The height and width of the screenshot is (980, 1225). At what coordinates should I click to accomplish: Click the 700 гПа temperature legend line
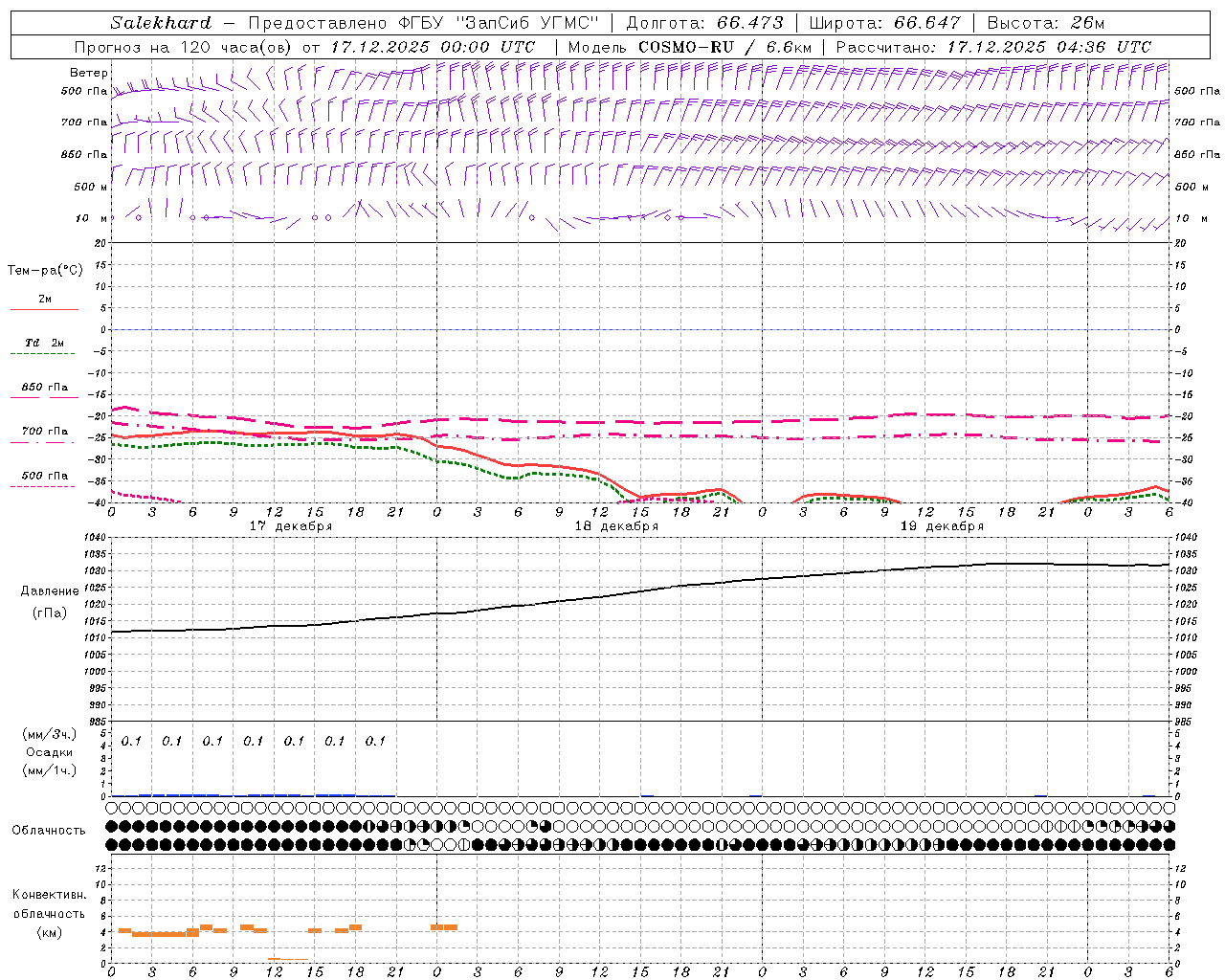pyautogui.click(x=43, y=441)
